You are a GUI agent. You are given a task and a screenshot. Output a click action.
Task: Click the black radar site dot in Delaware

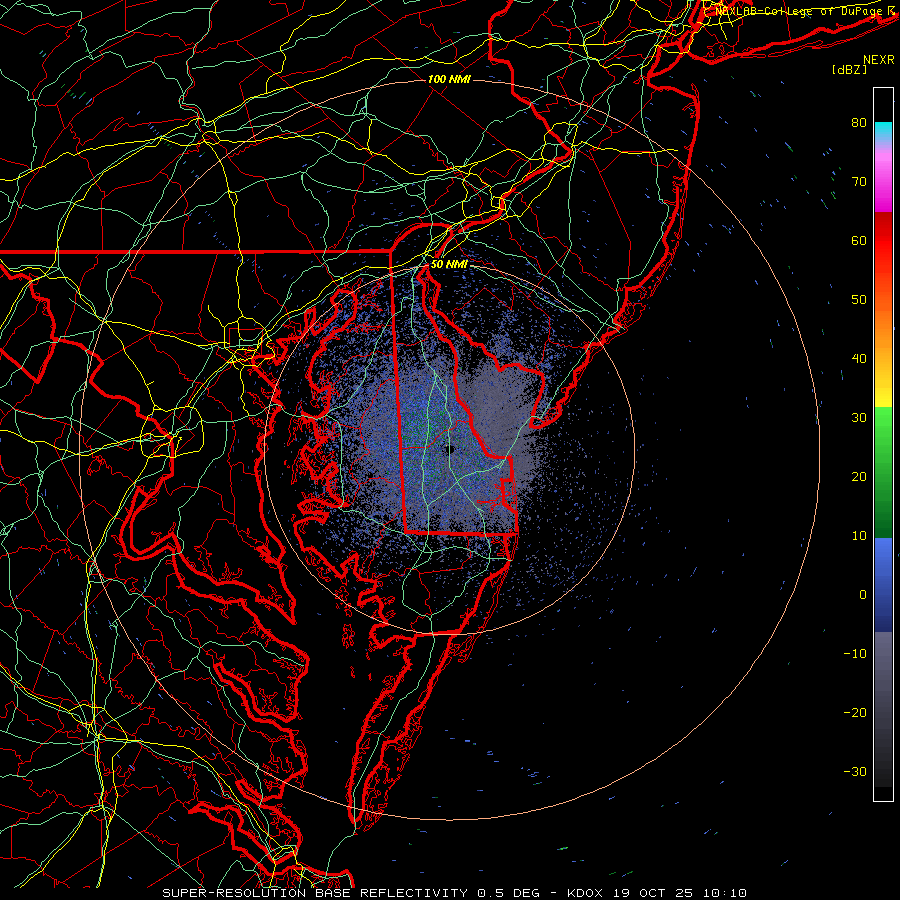tap(449, 449)
